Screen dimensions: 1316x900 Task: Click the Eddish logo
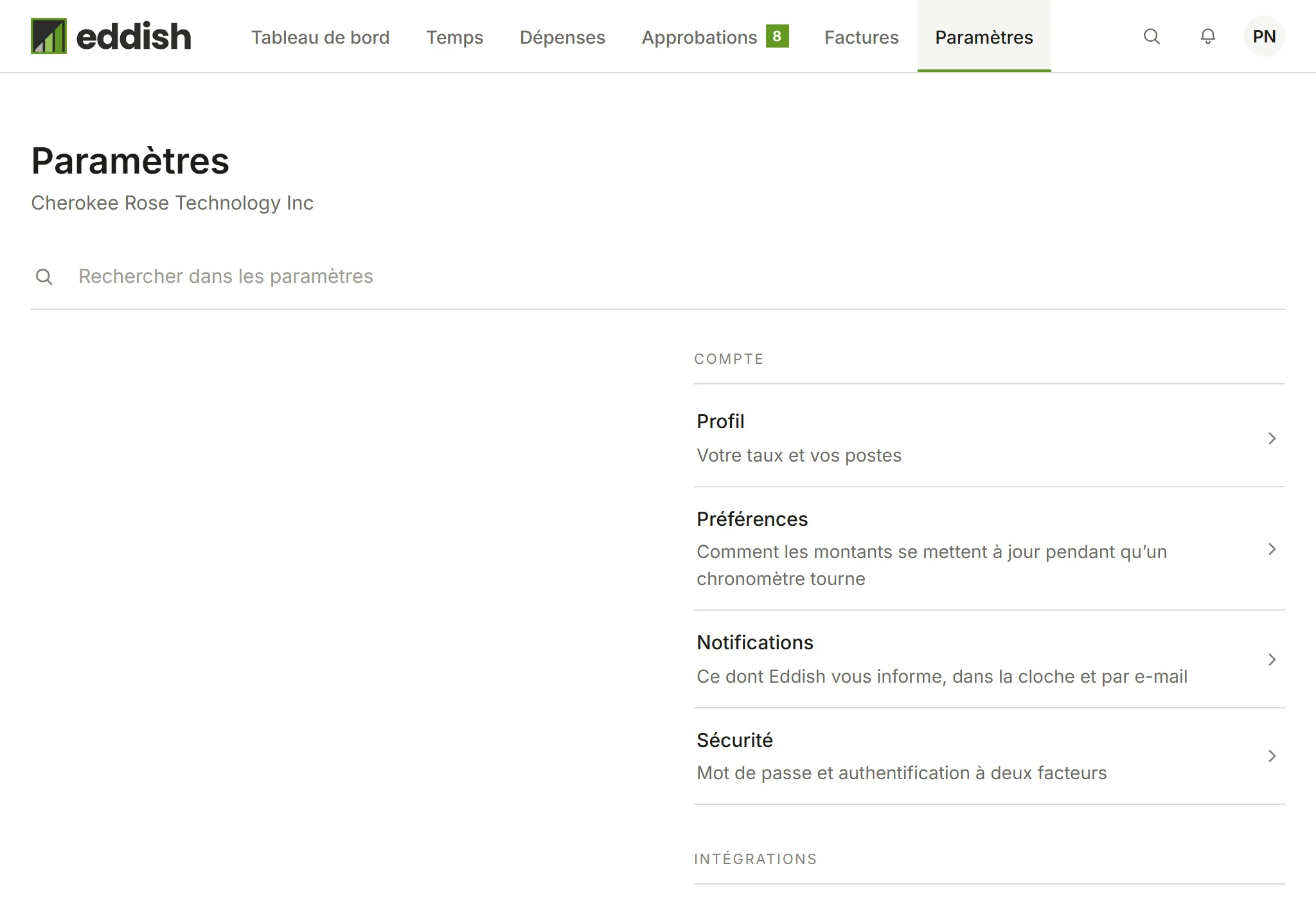[x=111, y=36]
